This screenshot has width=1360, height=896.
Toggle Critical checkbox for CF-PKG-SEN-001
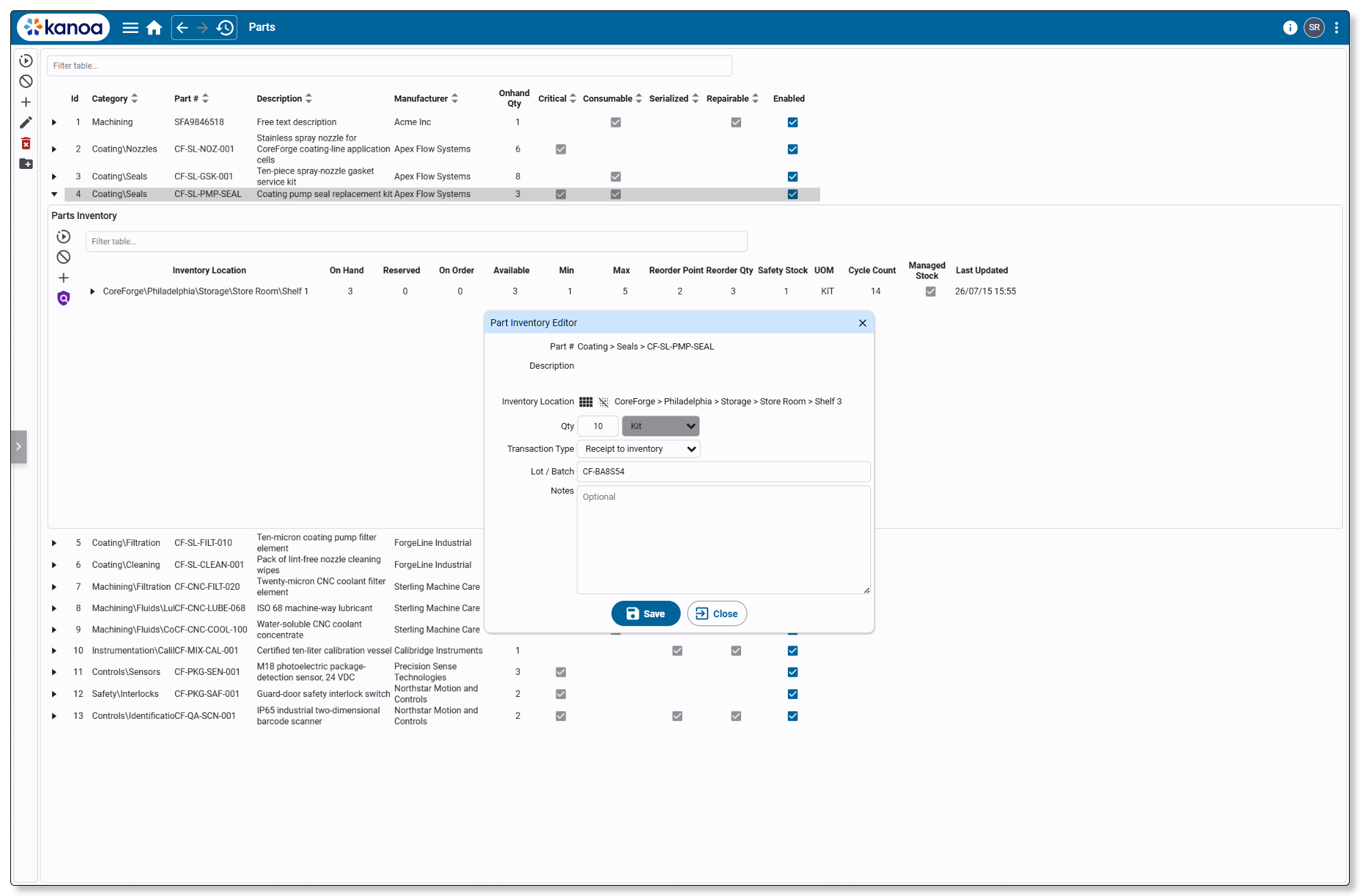[561, 672]
